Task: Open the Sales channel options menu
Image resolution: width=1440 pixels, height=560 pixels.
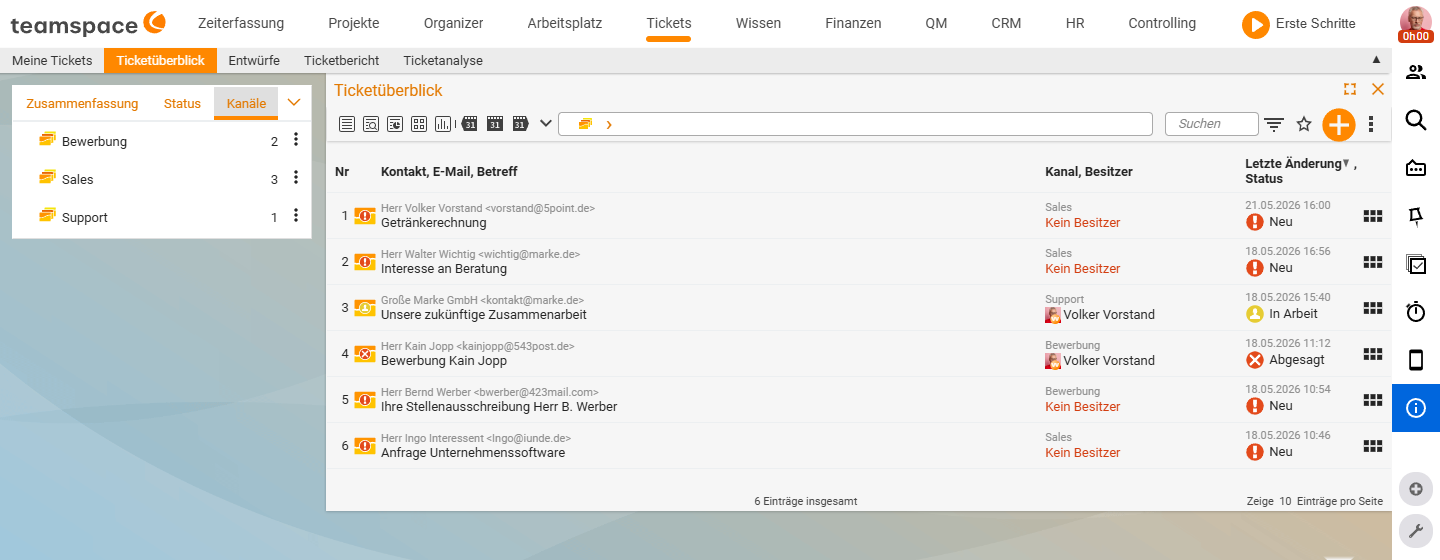Action: tap(296, 179)
